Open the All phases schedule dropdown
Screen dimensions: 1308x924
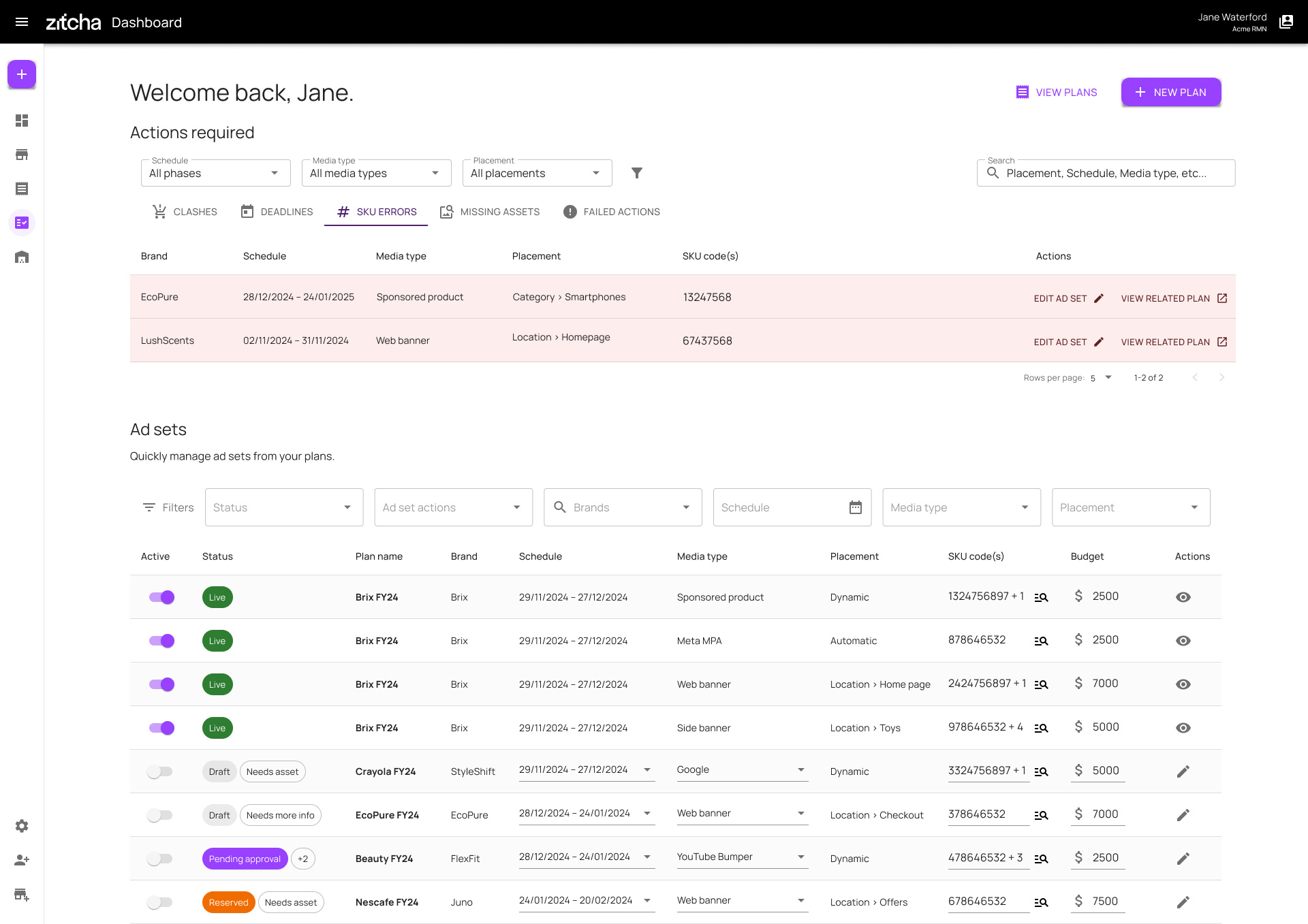[x=215, y=173]
